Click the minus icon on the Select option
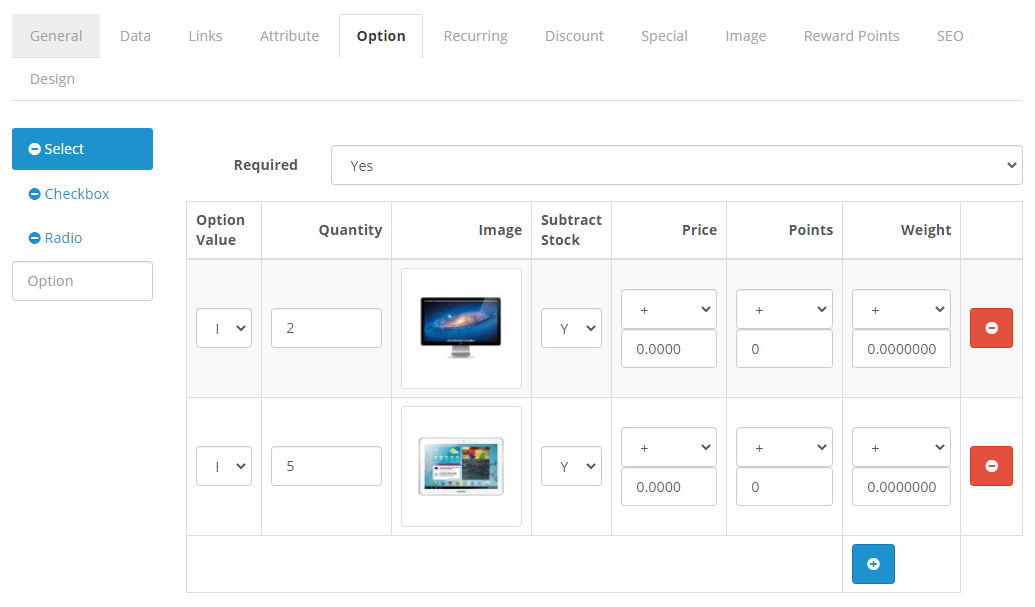The width and height of the screenshot is (1035, 607). pyautogui.click(x=34, y=149)
